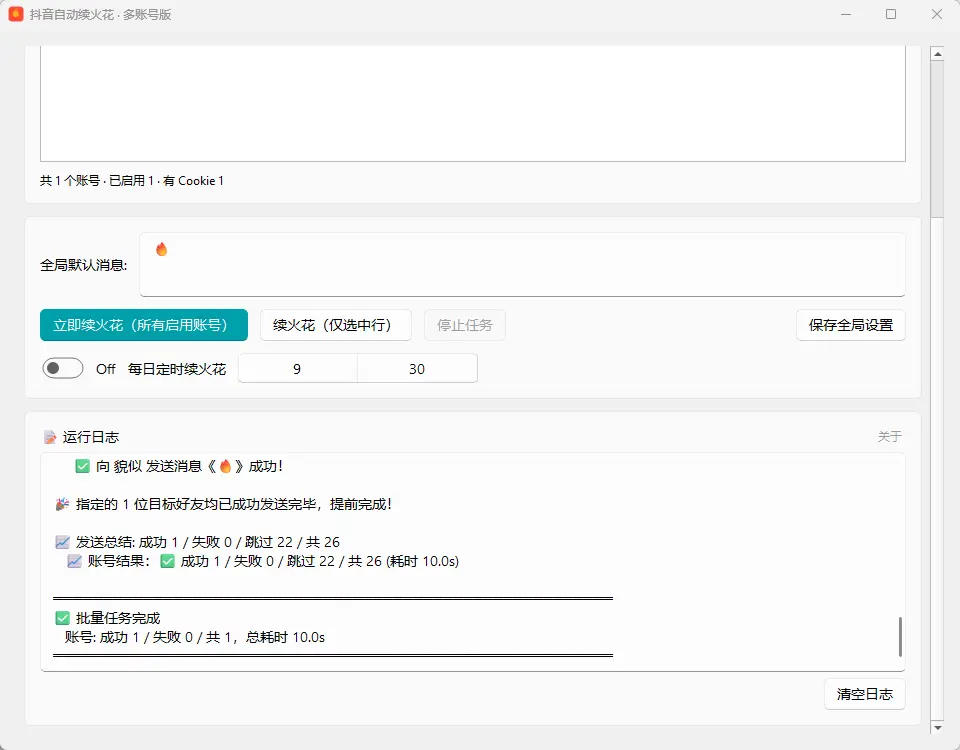Click log line 发送总结: 成功 1 / 失败 0
This screenshot has width=960, height=750.
(x=208, y=542)
